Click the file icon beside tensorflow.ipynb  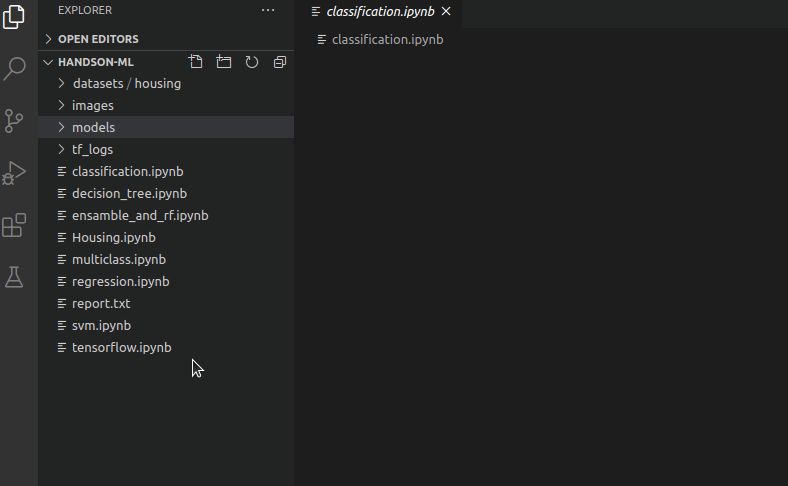(x=62, y=347)
